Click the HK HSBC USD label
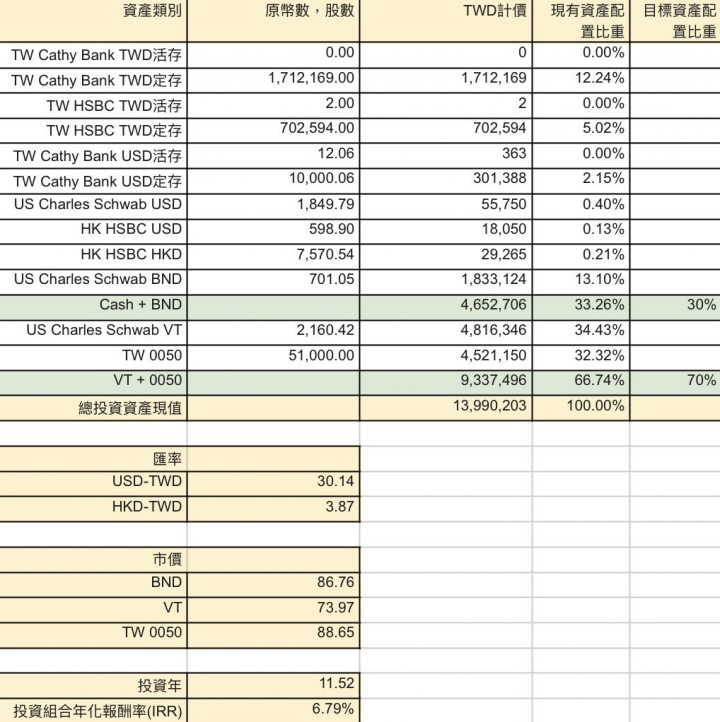 [x=131, y=229]
